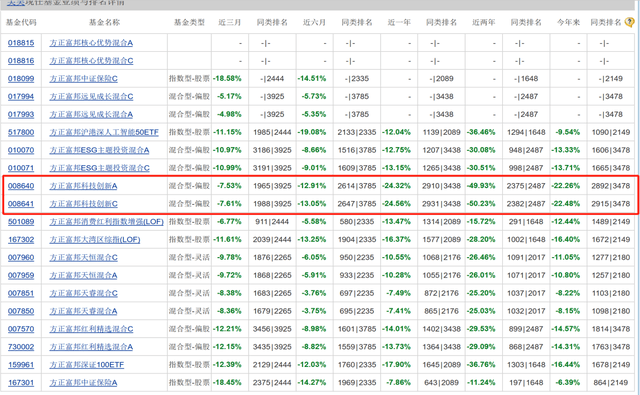
Task: Open fund code link 007959
Action: tap(21, 275)
